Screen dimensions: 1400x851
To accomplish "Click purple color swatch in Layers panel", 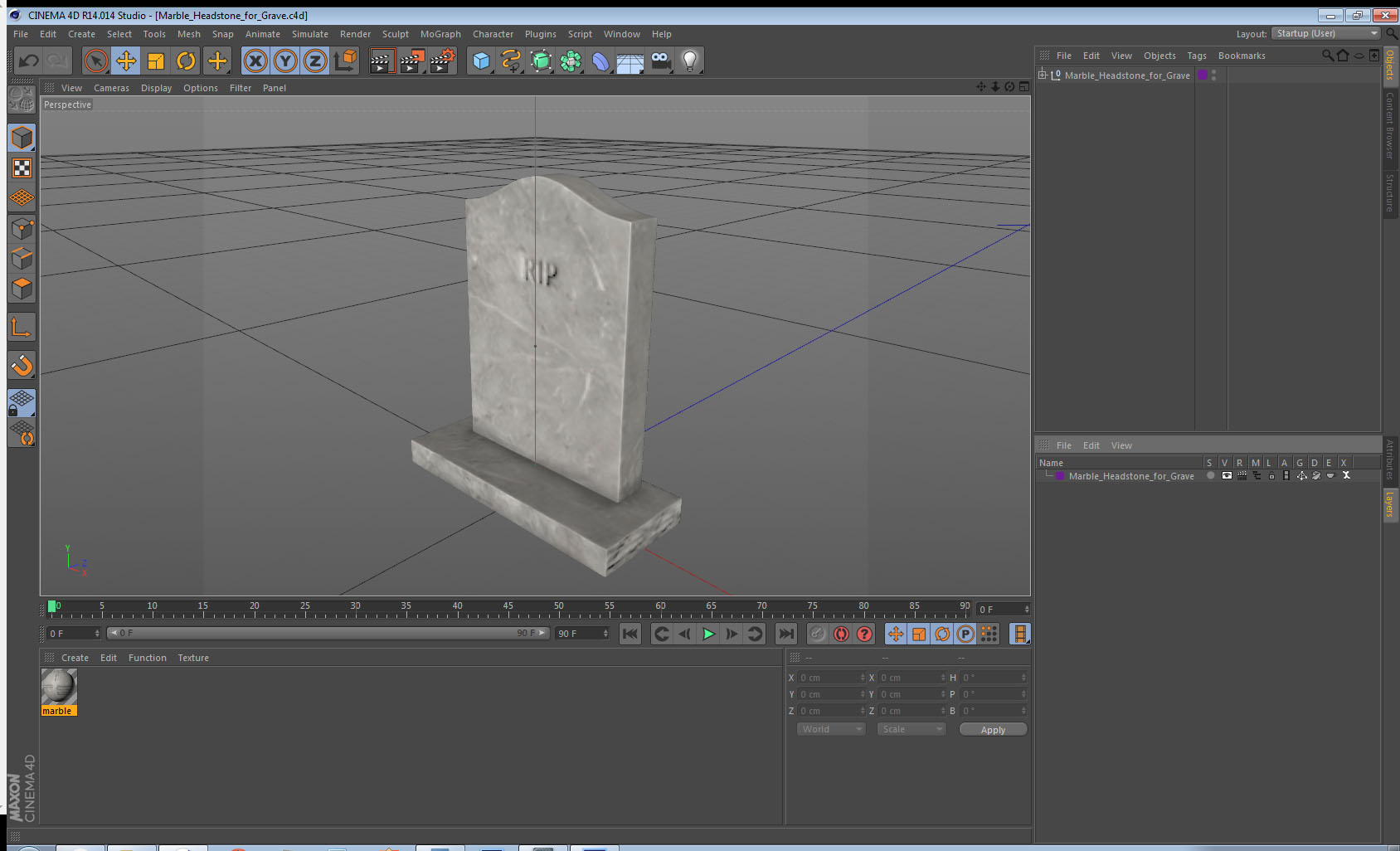I will [1060, 476].
